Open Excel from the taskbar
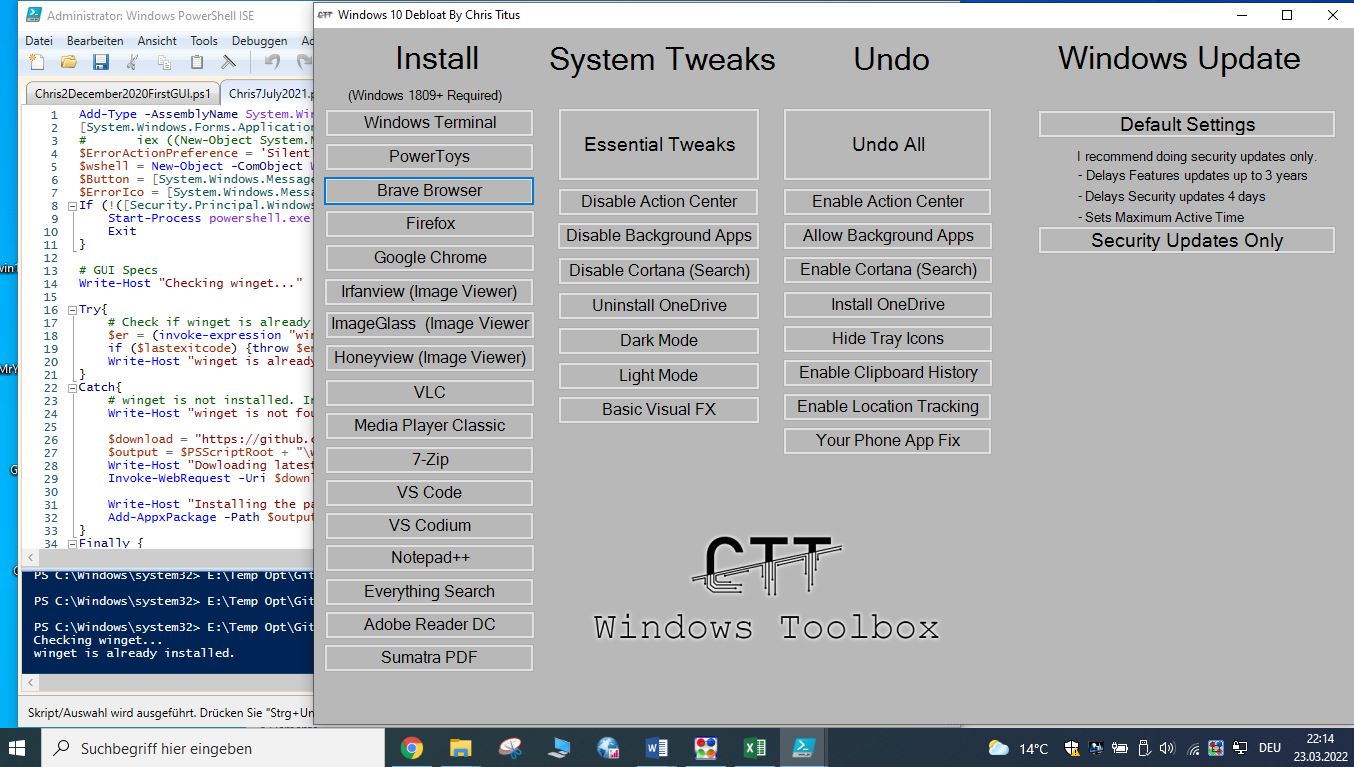The height and width of the screenshot is (767, 1354). [x=755, y=747]
